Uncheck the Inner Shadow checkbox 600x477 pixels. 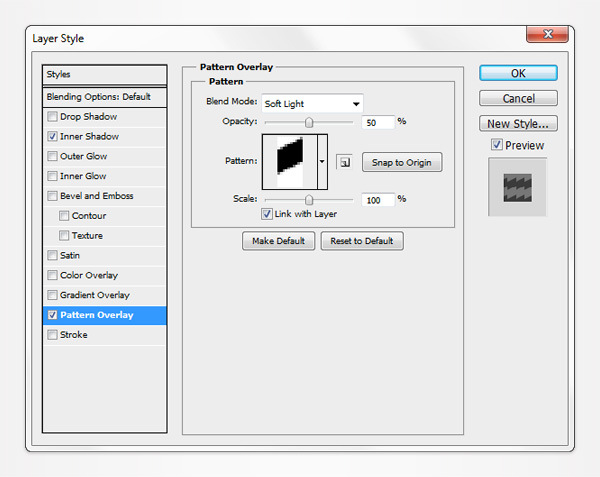click(52, 136)
